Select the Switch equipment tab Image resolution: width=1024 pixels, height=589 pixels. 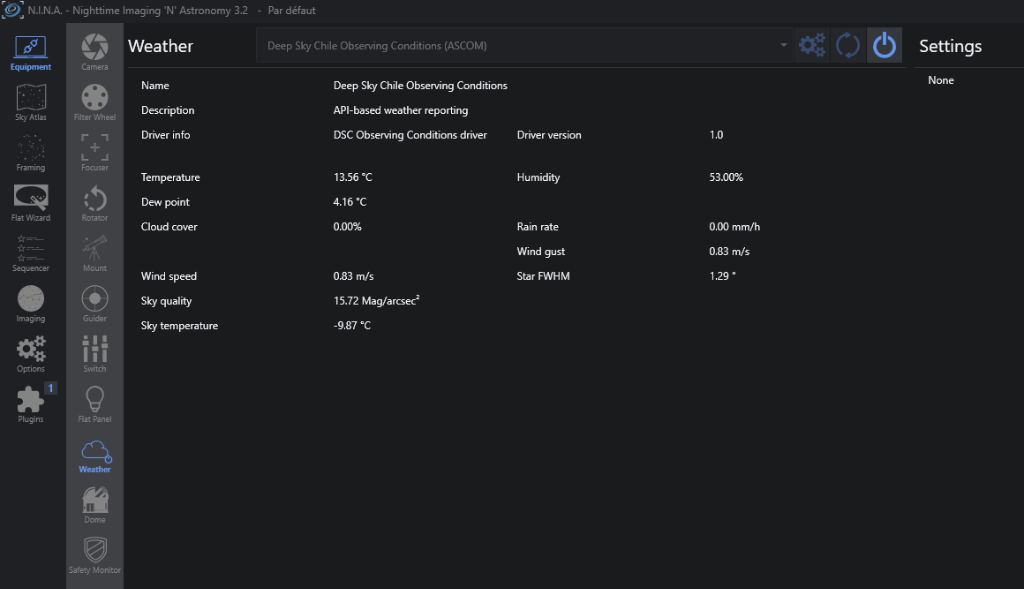[95, 354]
